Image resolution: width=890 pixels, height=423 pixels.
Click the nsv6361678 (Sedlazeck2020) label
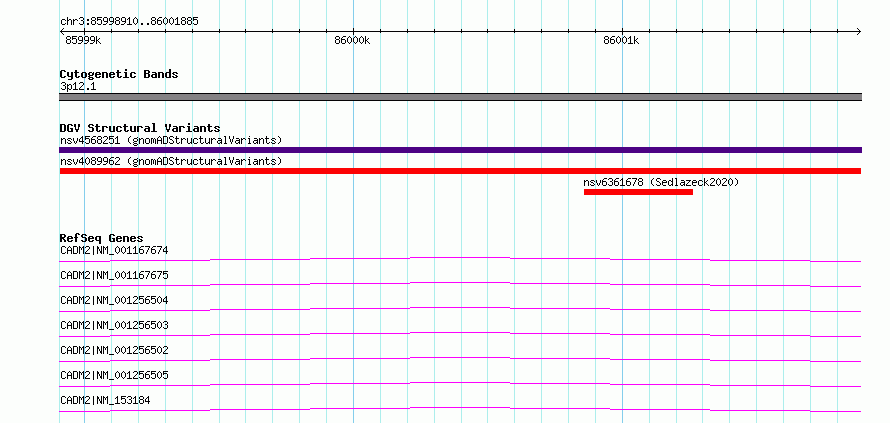pyautogui.click(x=661, y=182)
